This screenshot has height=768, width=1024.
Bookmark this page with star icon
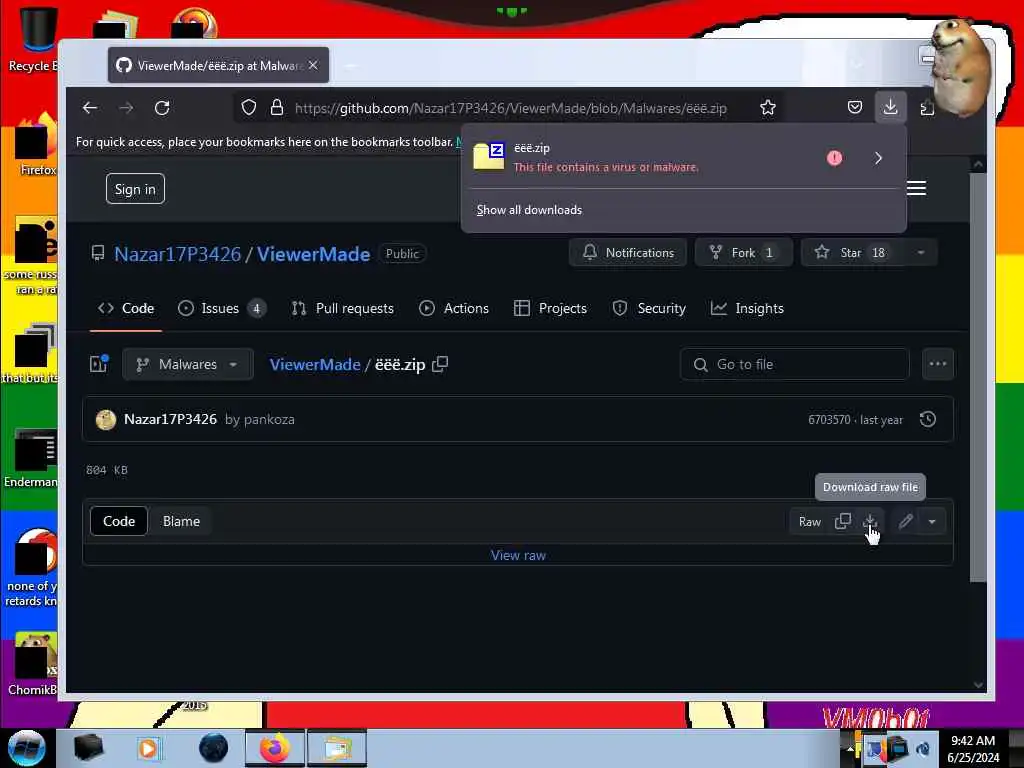[768, 108]
